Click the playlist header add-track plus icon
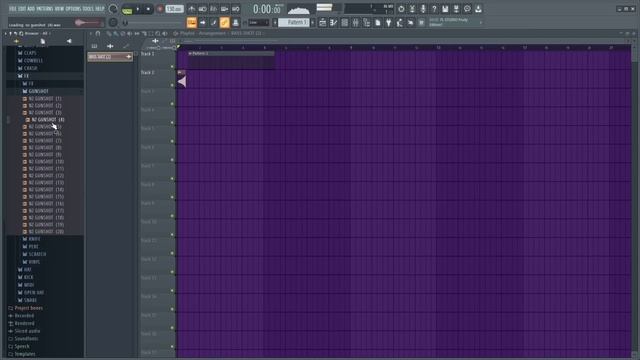 [x=155, y=41]
